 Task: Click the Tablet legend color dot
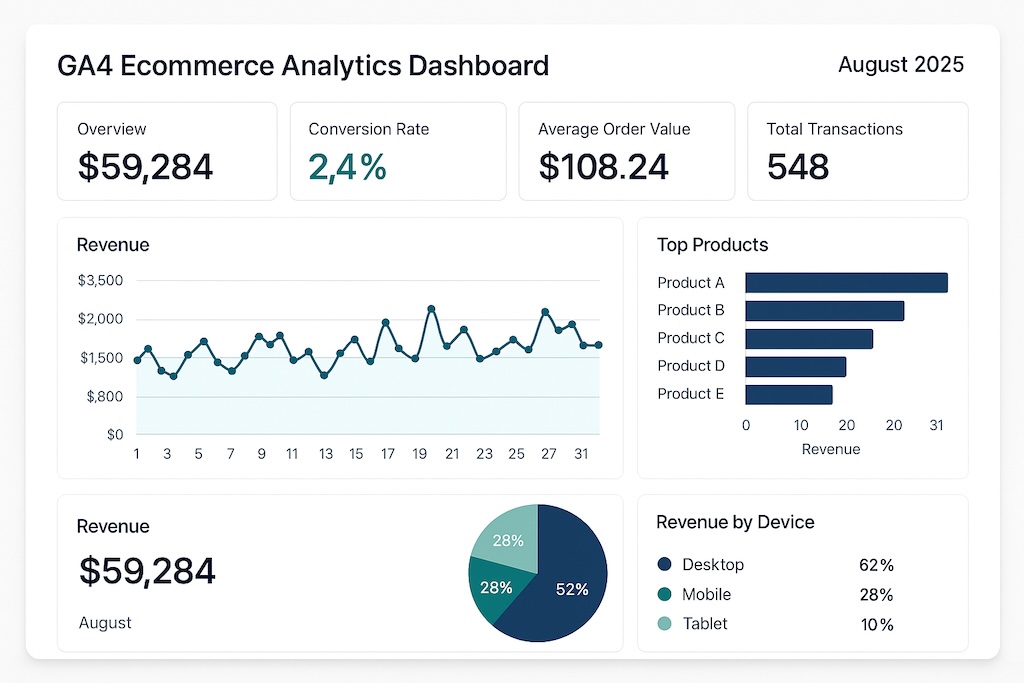[665, 624]
